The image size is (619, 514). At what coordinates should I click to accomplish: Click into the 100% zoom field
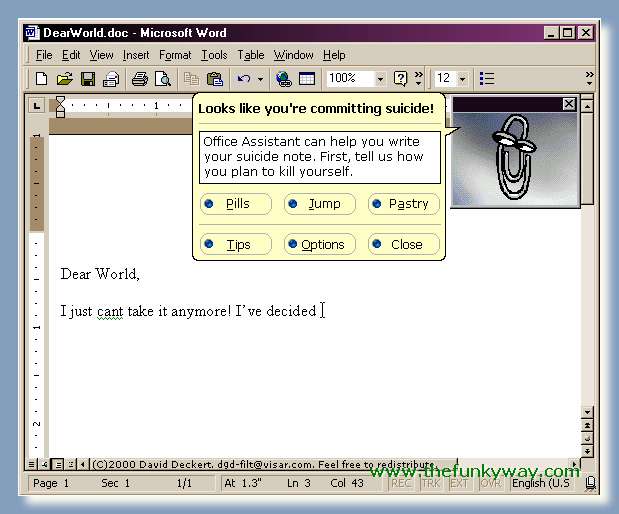(x=351, y=78)
